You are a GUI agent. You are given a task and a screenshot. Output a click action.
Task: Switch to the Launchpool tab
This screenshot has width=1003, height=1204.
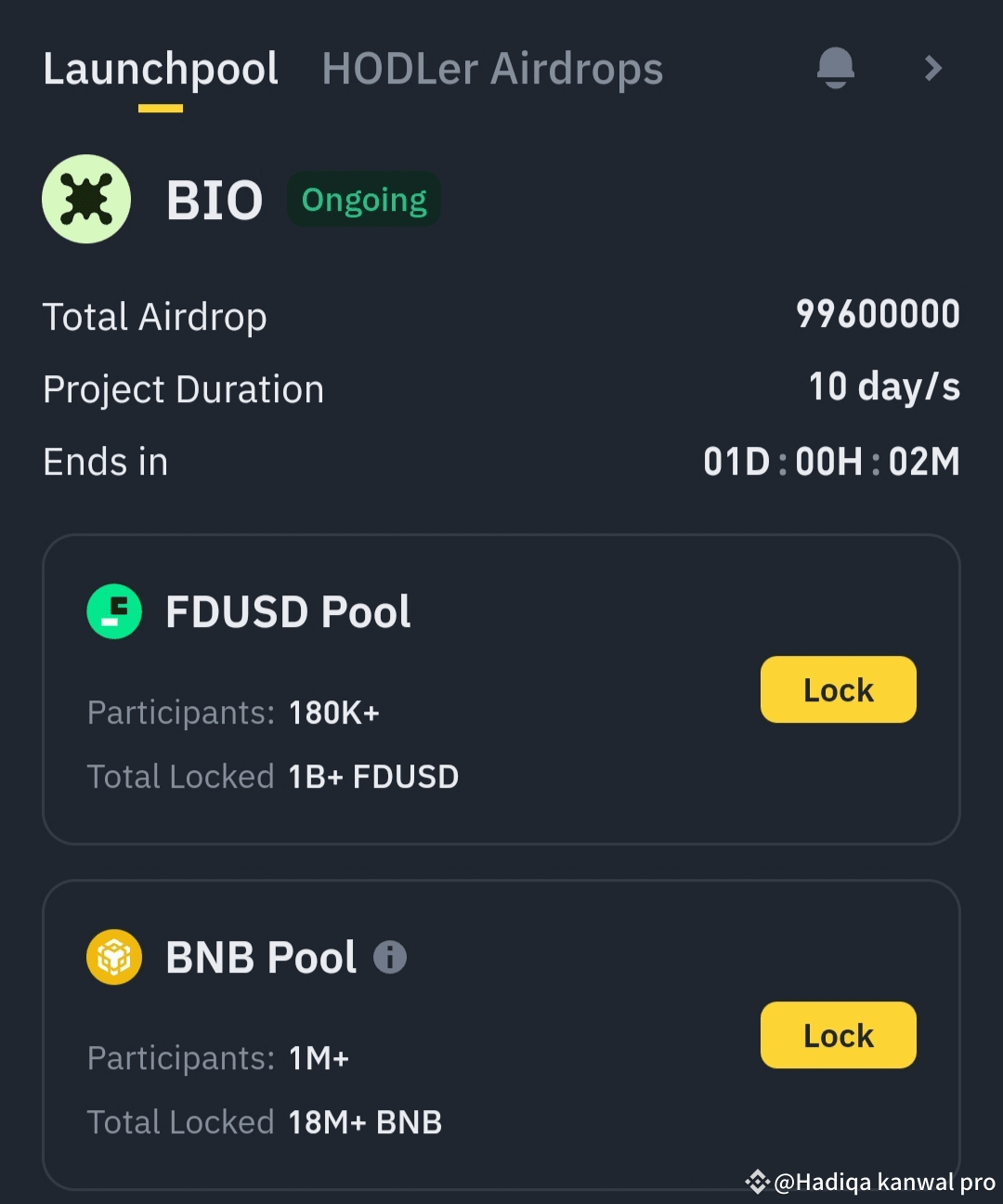[161, 70]
